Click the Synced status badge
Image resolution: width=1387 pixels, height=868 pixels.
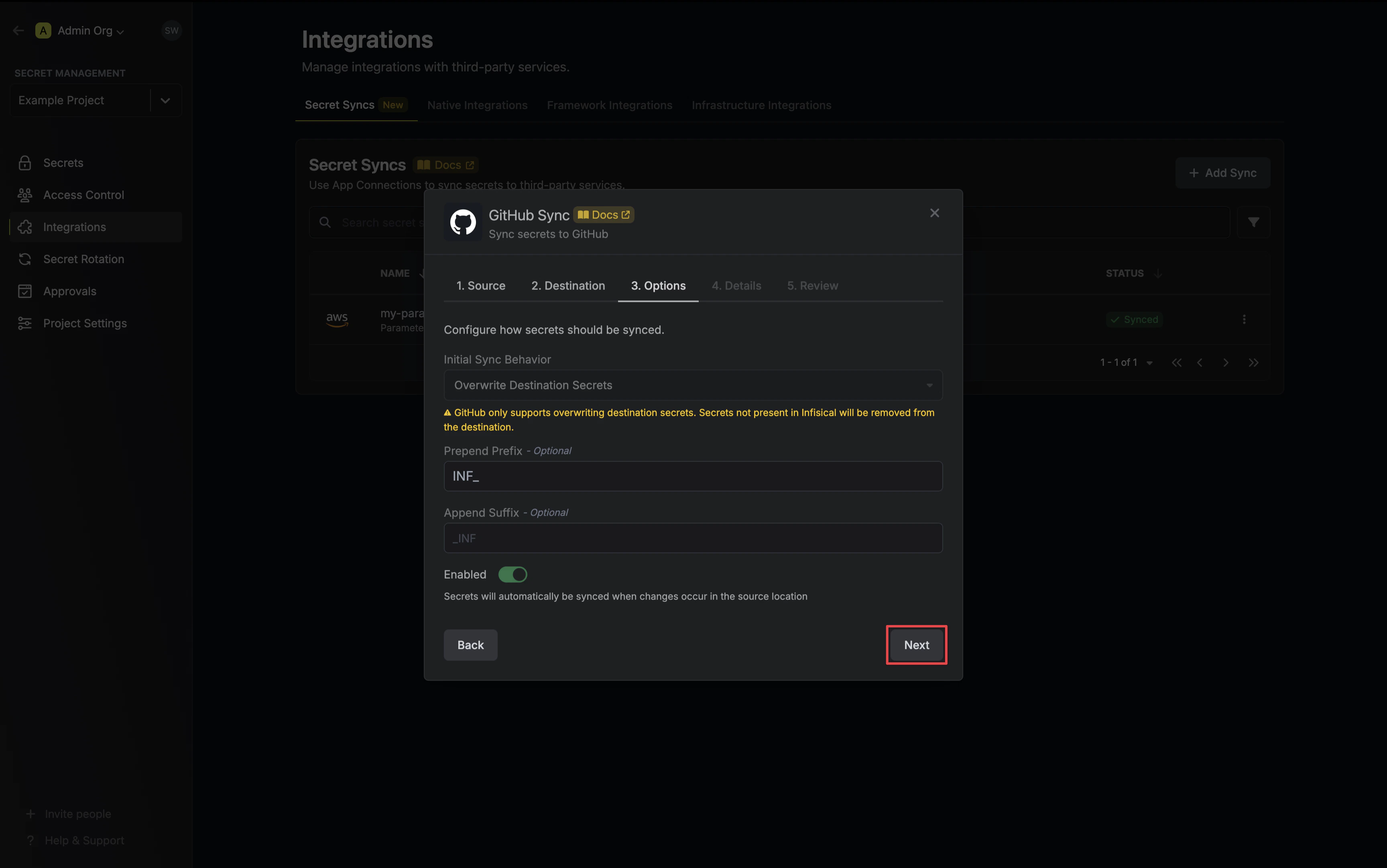1134,320
